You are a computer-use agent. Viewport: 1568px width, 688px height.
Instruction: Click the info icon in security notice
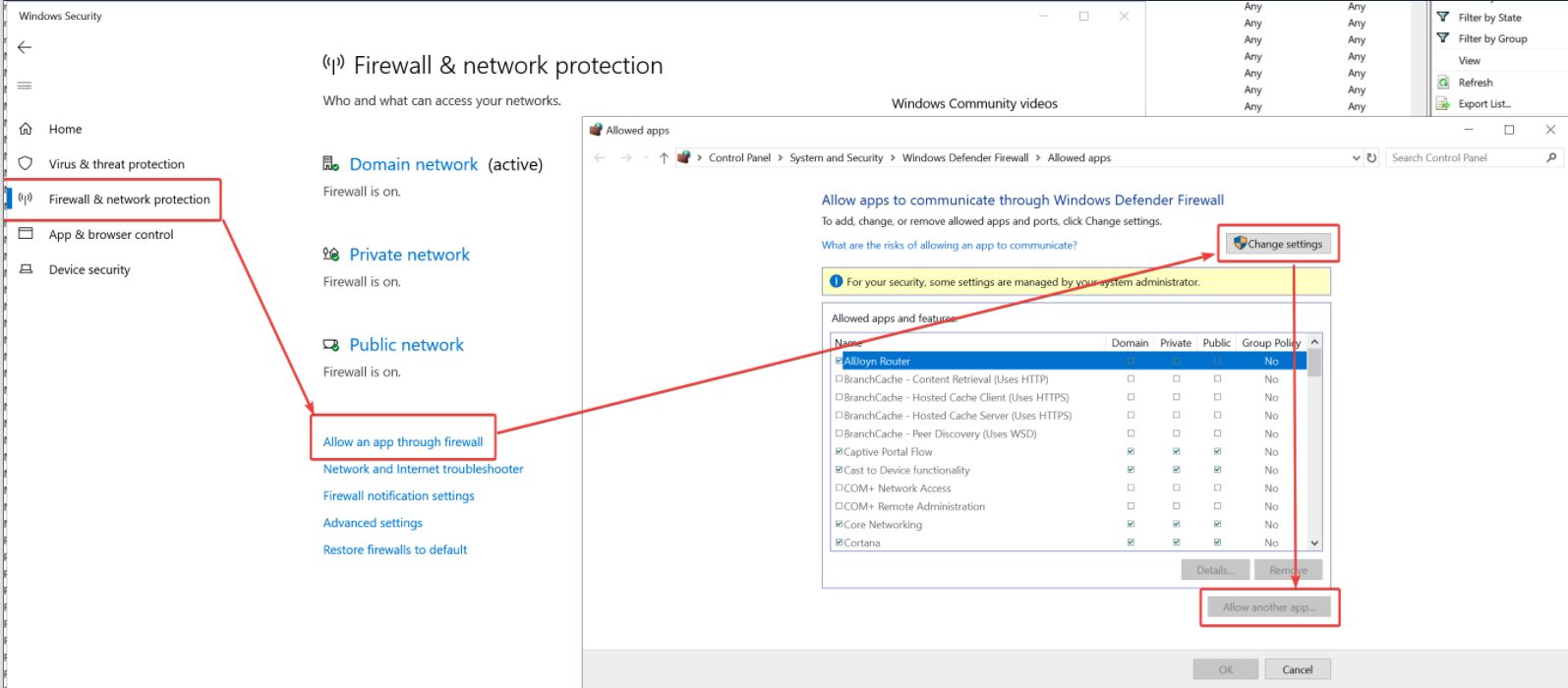(836, 281)
